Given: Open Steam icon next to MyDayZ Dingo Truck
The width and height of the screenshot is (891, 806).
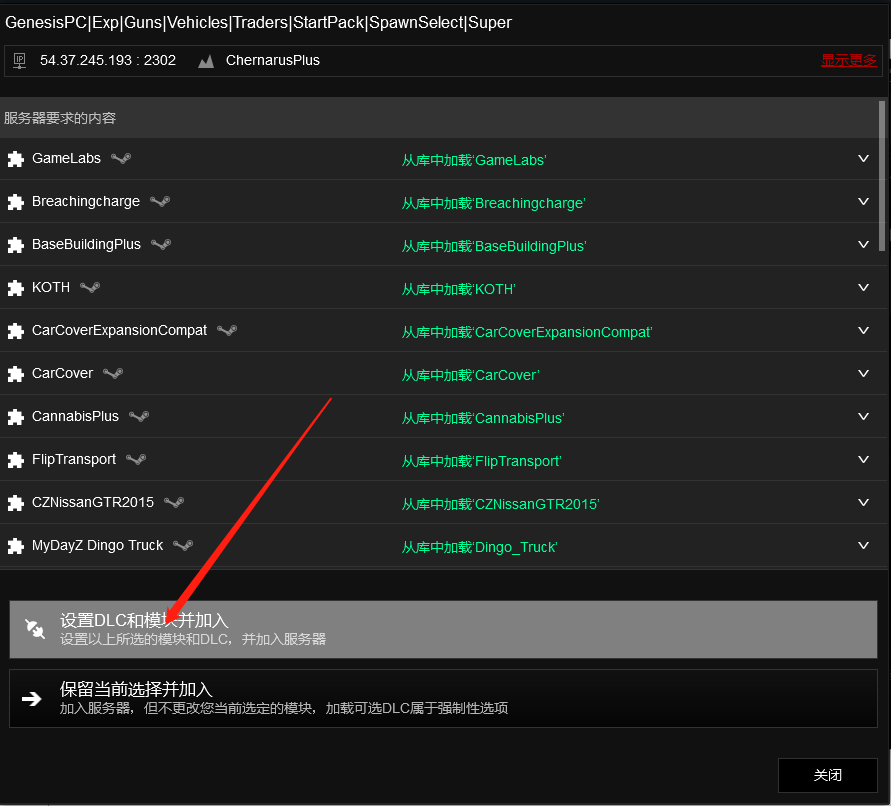Looking at the screenshot, I should coord(184,546).
